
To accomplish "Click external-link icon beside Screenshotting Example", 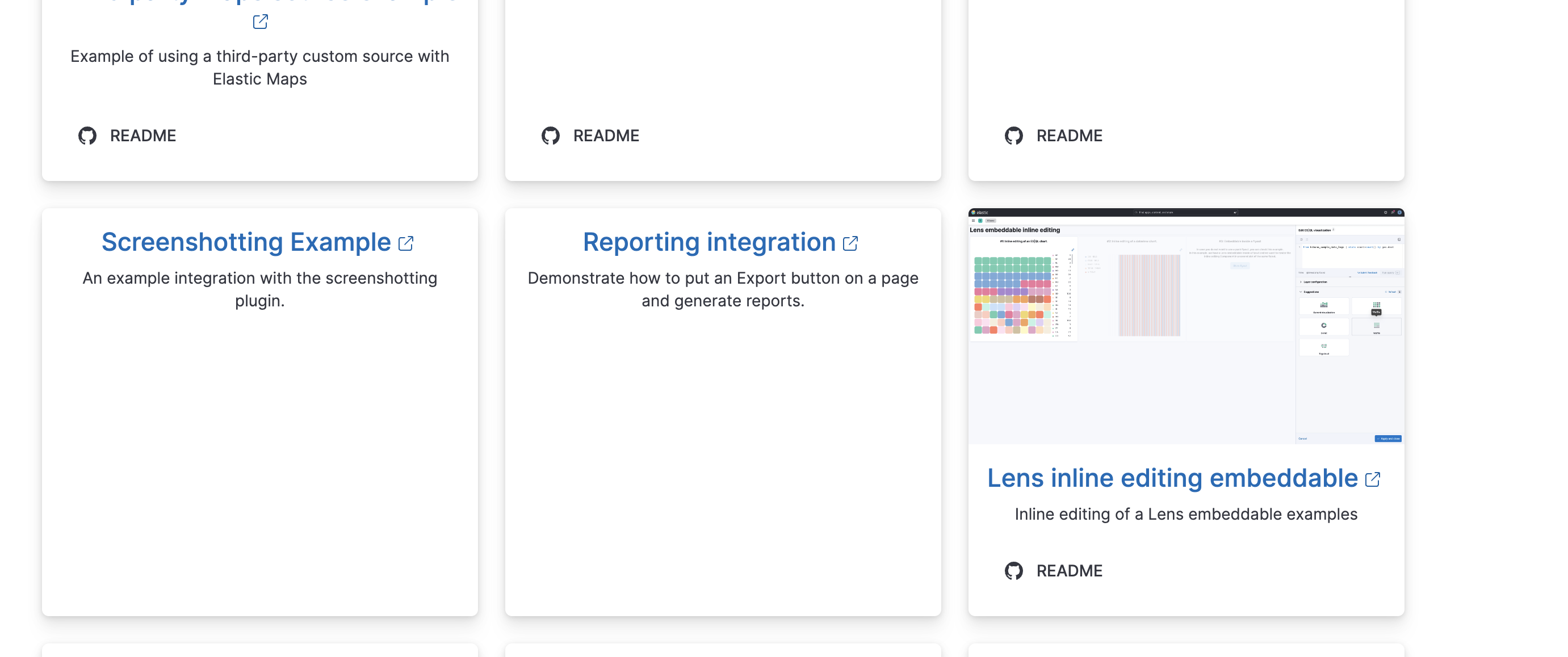I will pyautogui.click(x=406, y=243).
